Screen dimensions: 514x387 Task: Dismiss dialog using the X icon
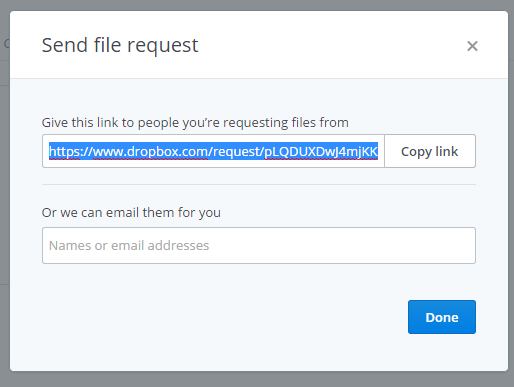coord(472,46)
